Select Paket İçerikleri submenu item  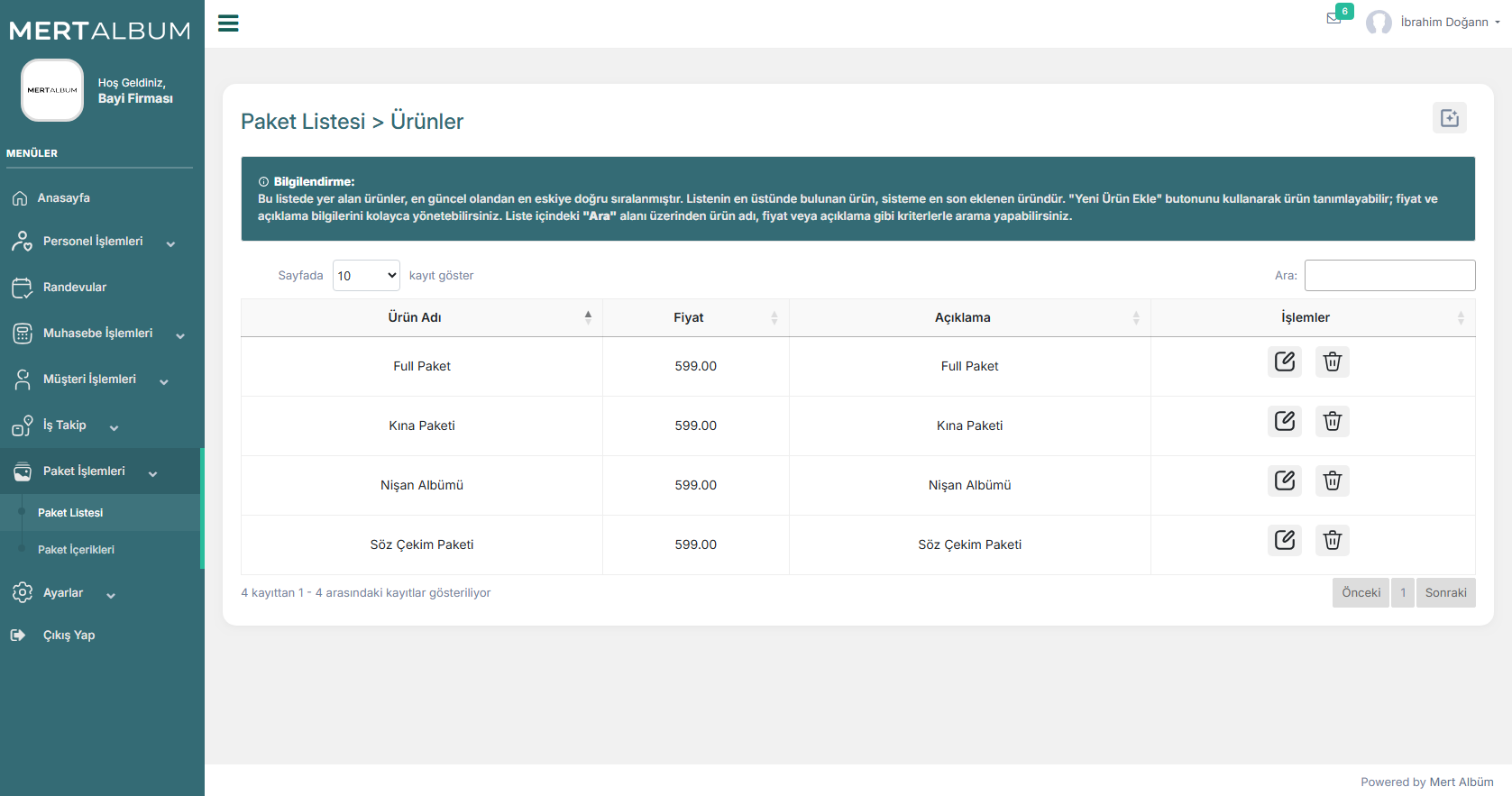tap(76, 550)
